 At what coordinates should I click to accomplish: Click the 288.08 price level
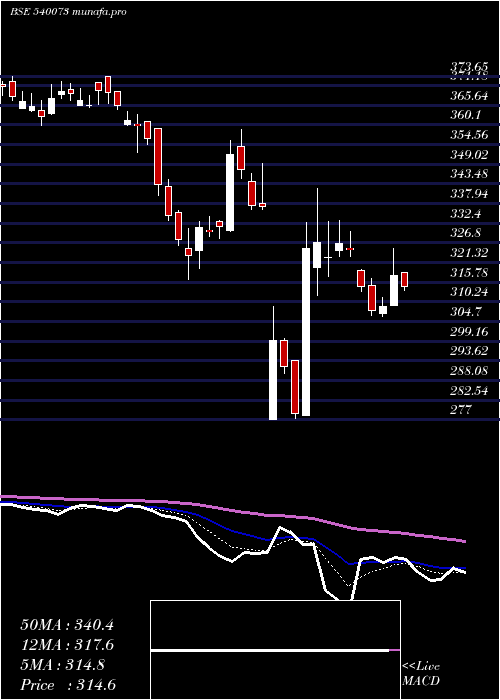[x=469, y=371]
